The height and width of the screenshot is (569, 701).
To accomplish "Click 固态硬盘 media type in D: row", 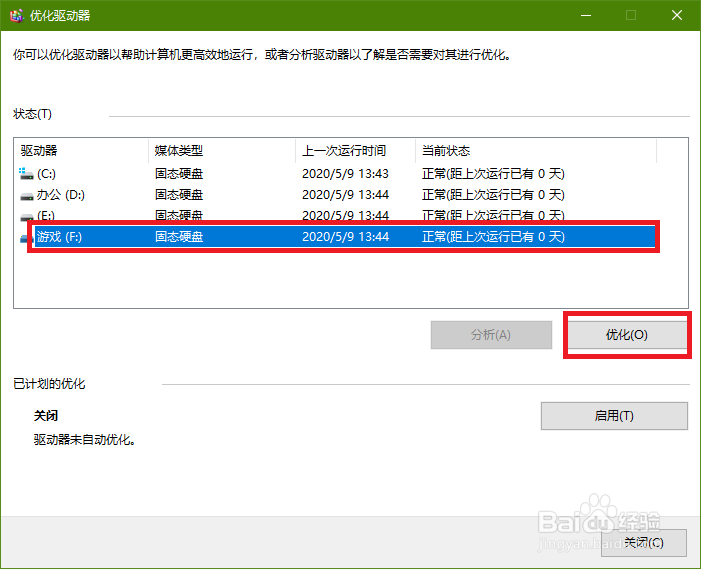I will (x=179, y=195).
